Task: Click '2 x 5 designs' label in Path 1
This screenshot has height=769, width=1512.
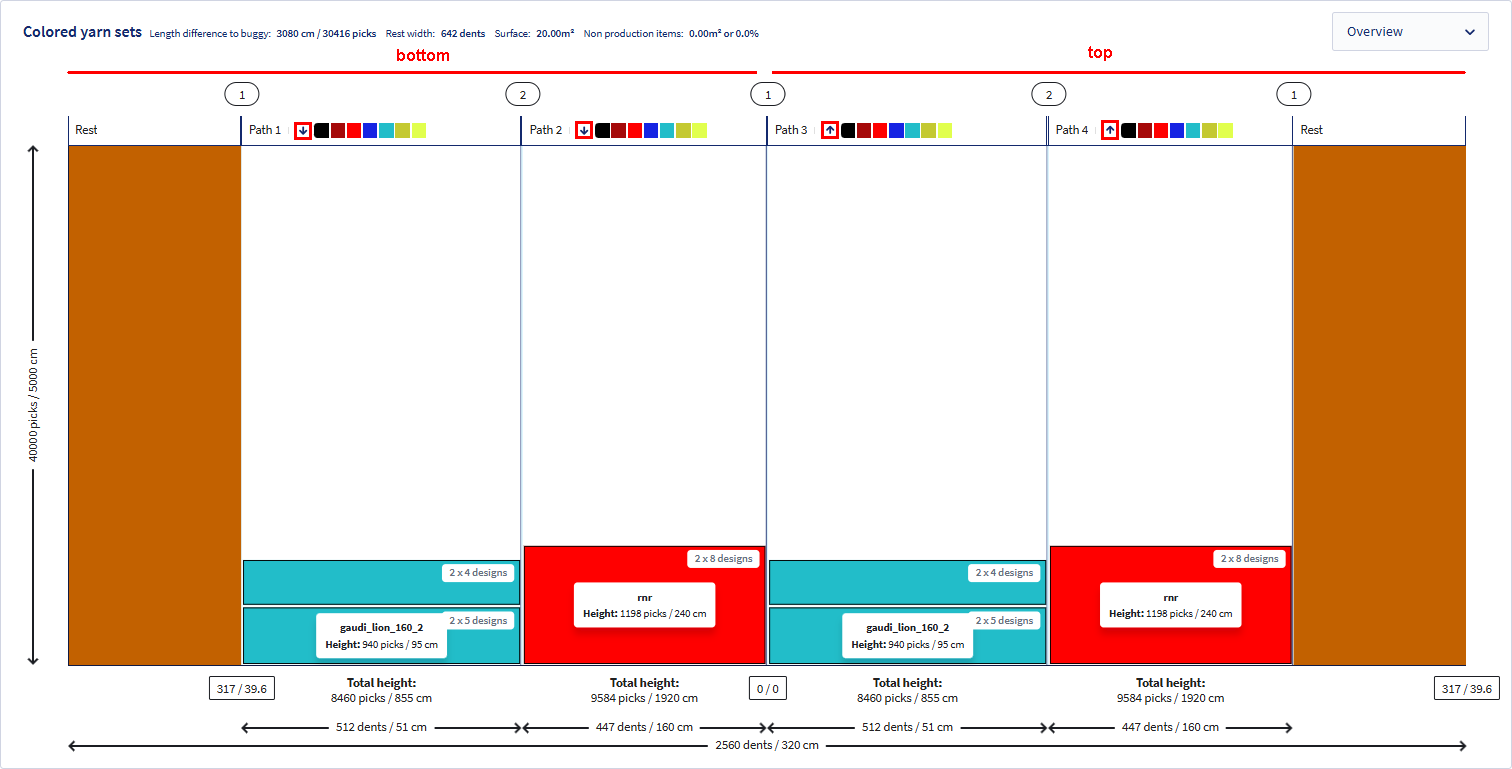Action: pyautogui.click(x=478, y=621)
